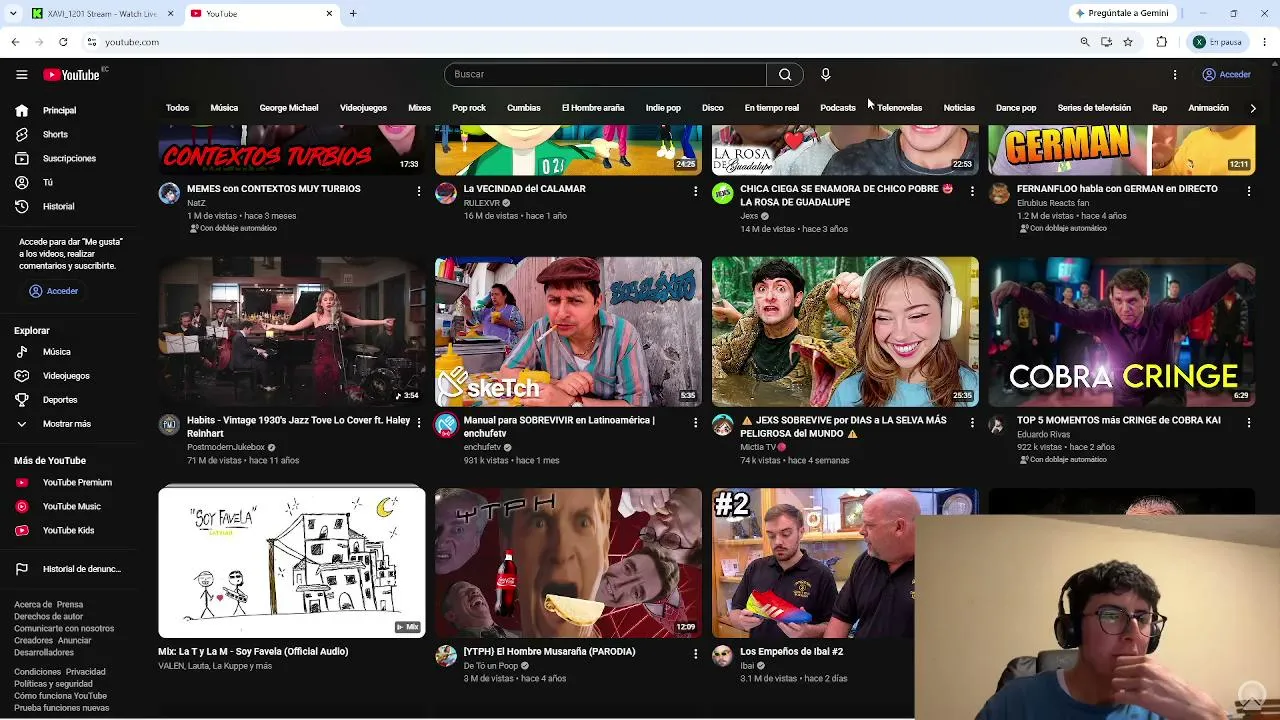Open YouTube Kids in the sidebar
Screen dimensions: 1280x720
70,530
